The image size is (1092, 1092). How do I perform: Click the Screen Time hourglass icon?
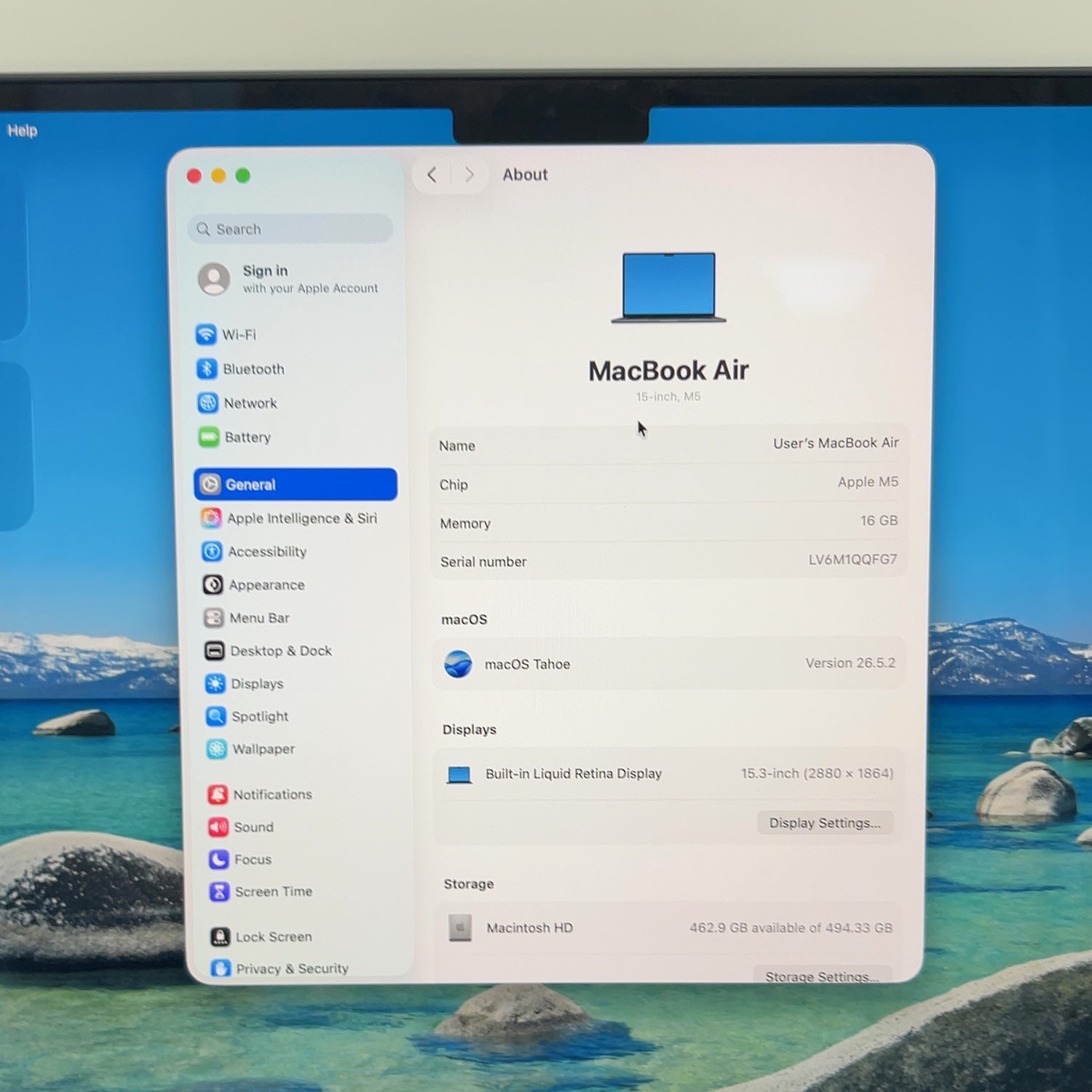(219, 892)
